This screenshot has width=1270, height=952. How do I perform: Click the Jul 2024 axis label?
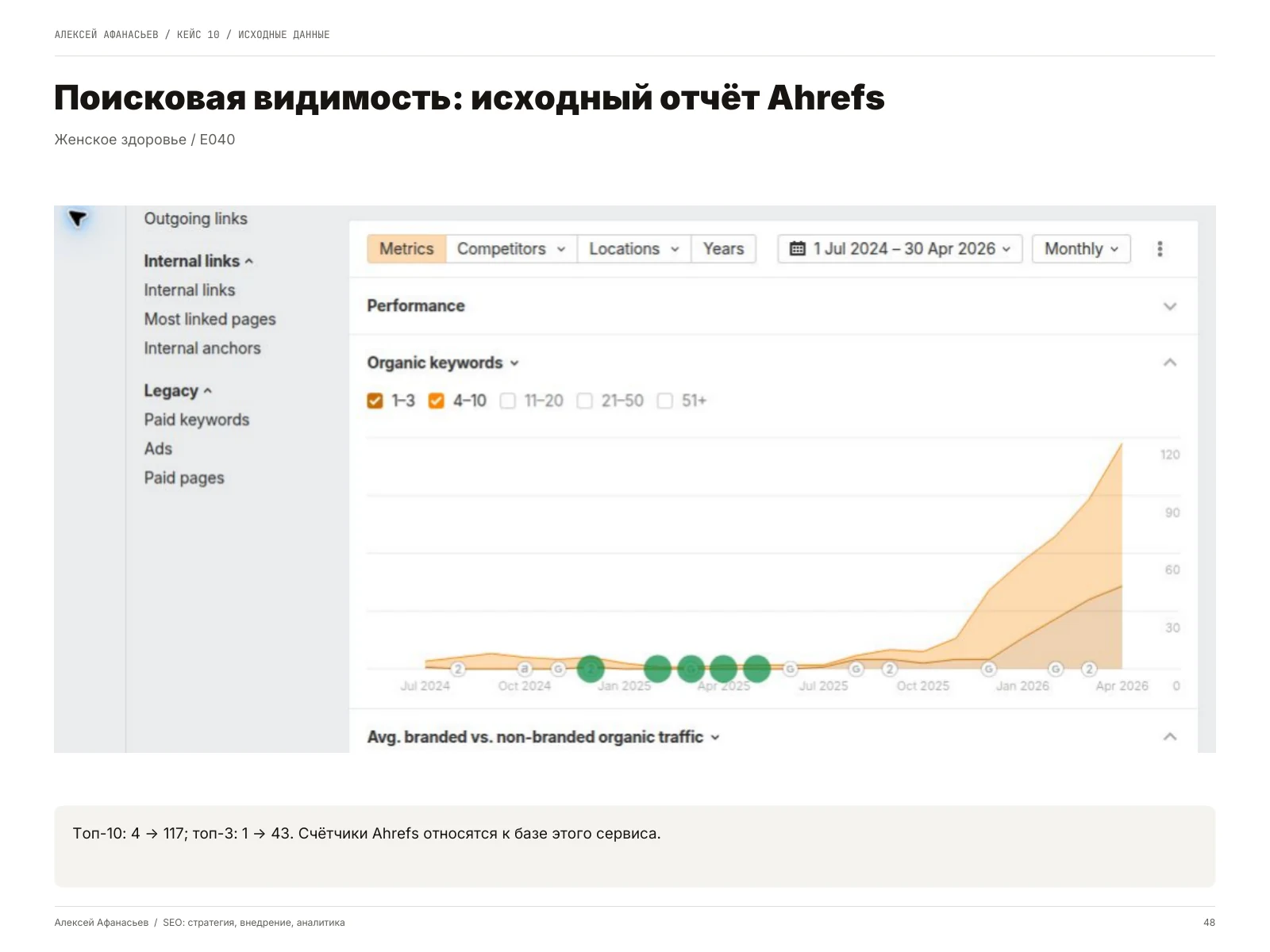tap(425, 686)
